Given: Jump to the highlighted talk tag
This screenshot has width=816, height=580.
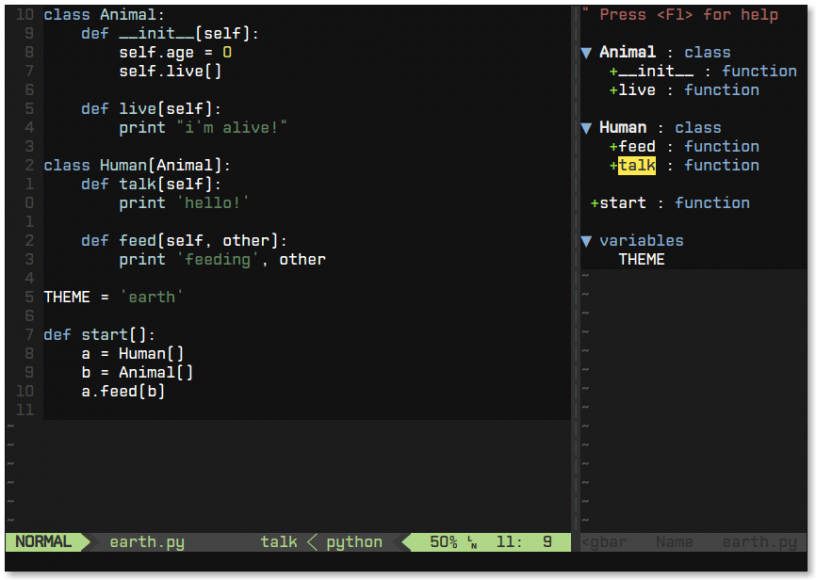Looking at the screenshot, I should pyautogui.click(x=637, y=165).
